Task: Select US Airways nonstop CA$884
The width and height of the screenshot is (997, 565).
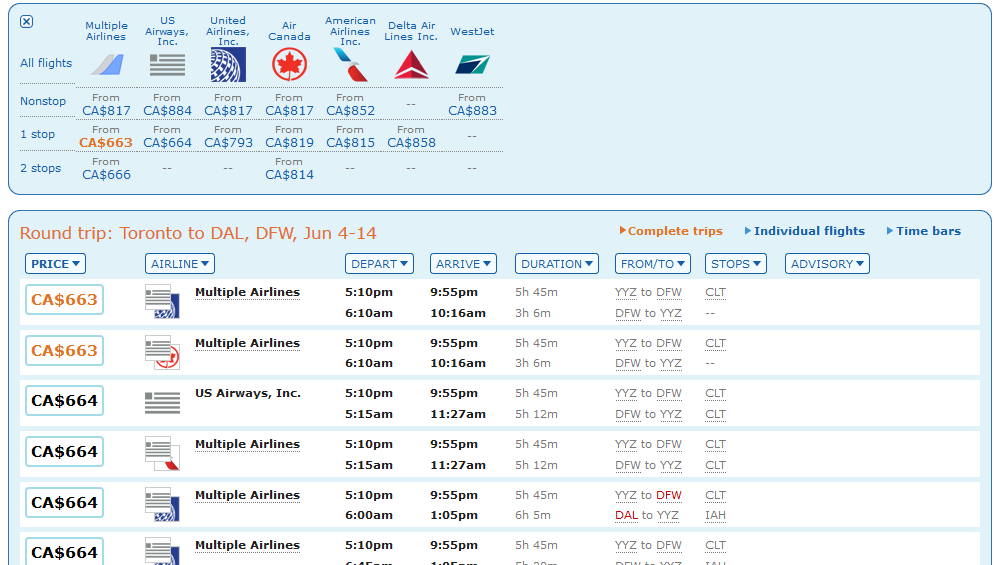Action: pos(167,111)
